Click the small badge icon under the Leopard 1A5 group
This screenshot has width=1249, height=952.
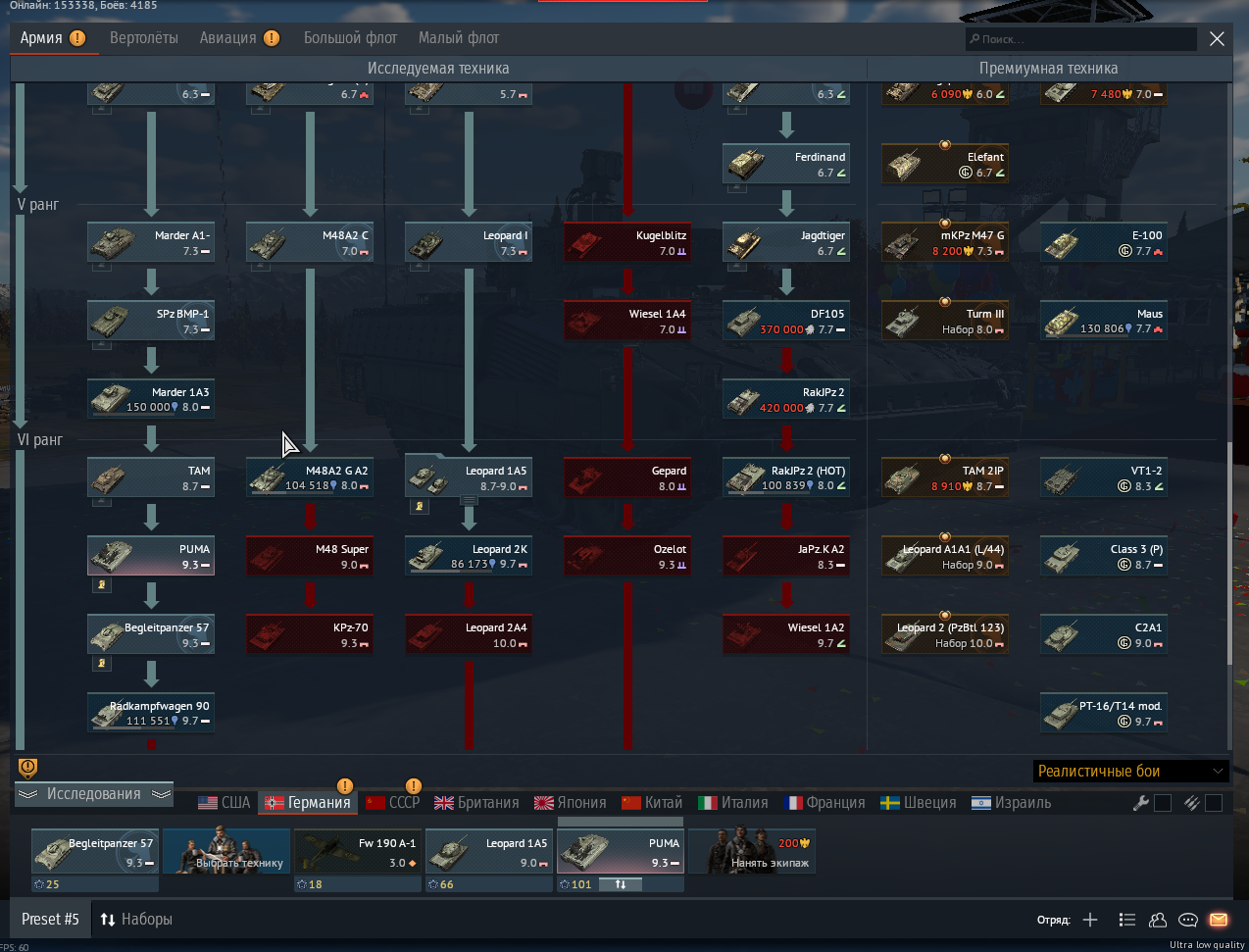click(x=420, y=507)
